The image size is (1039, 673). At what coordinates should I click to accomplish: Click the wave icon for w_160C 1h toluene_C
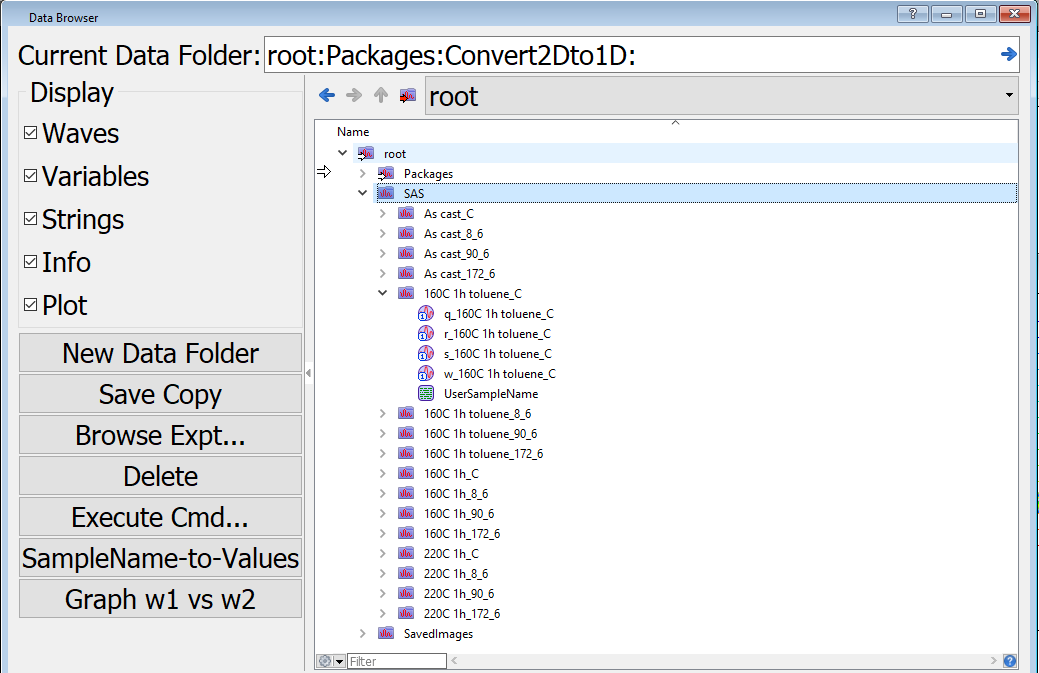[x=425, y=374]
